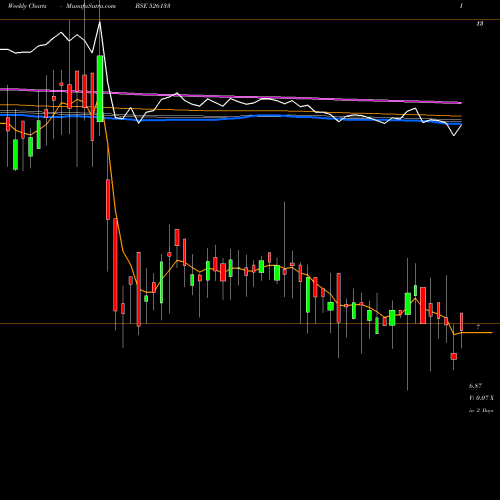Image resolution: width=500 pixels, height=500 pixels.
Task: Click the price level label '7'
Action: pos(478,327)
